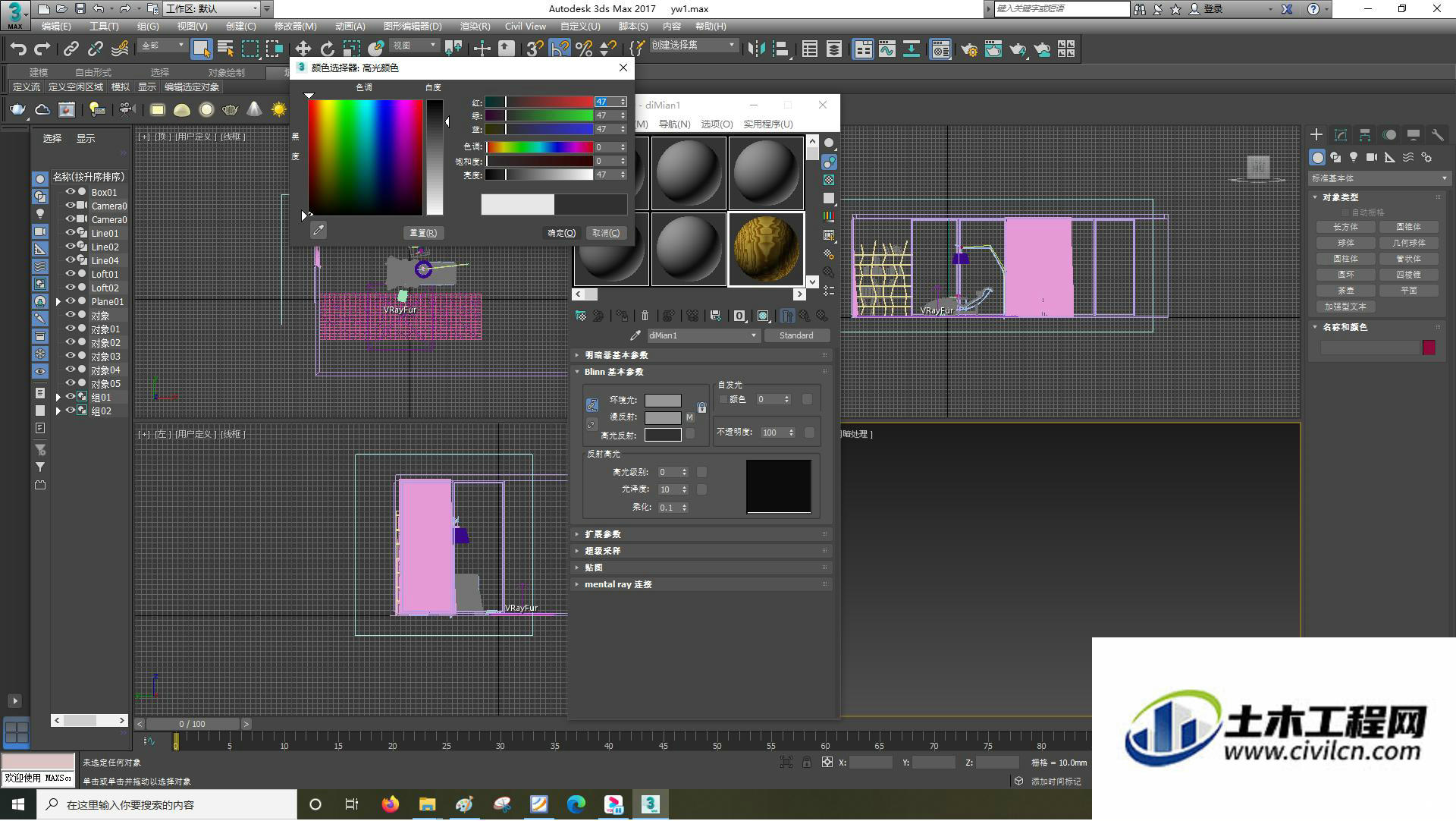Open the 渲染(R) menu
The width and height of the screenshot is (1456, 821).
pyautogui.click(x=475, y=26)
